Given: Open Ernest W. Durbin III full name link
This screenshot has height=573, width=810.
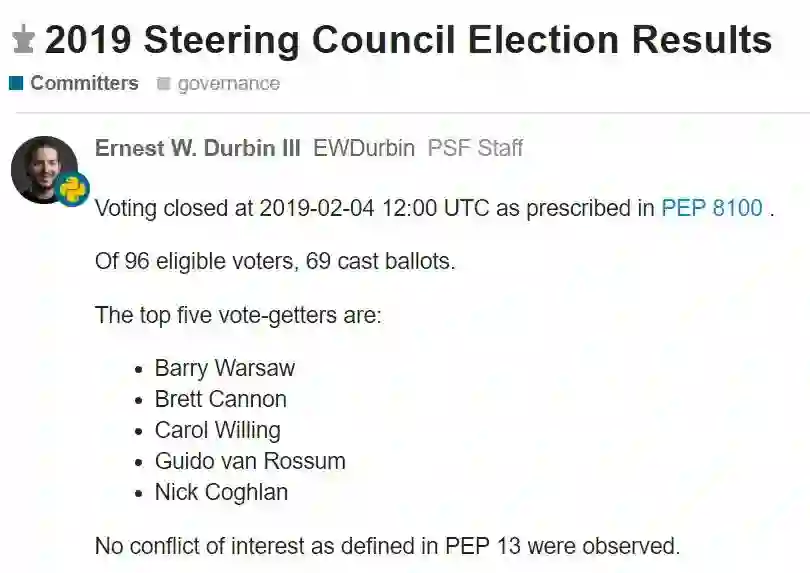Looking at the screenshot, I should [x=197, y=148].
